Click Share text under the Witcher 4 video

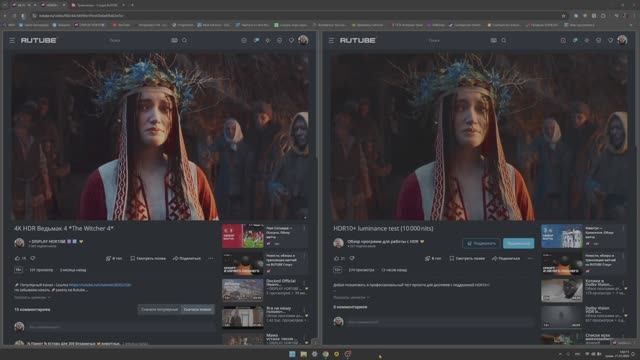pyautogui.click(x=190, y=258)
